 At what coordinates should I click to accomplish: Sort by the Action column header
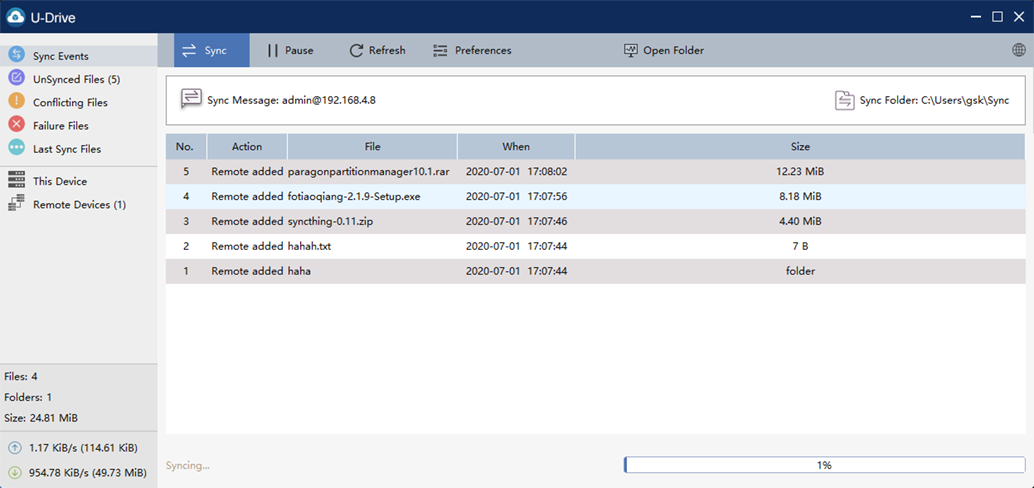pos(247,146)
